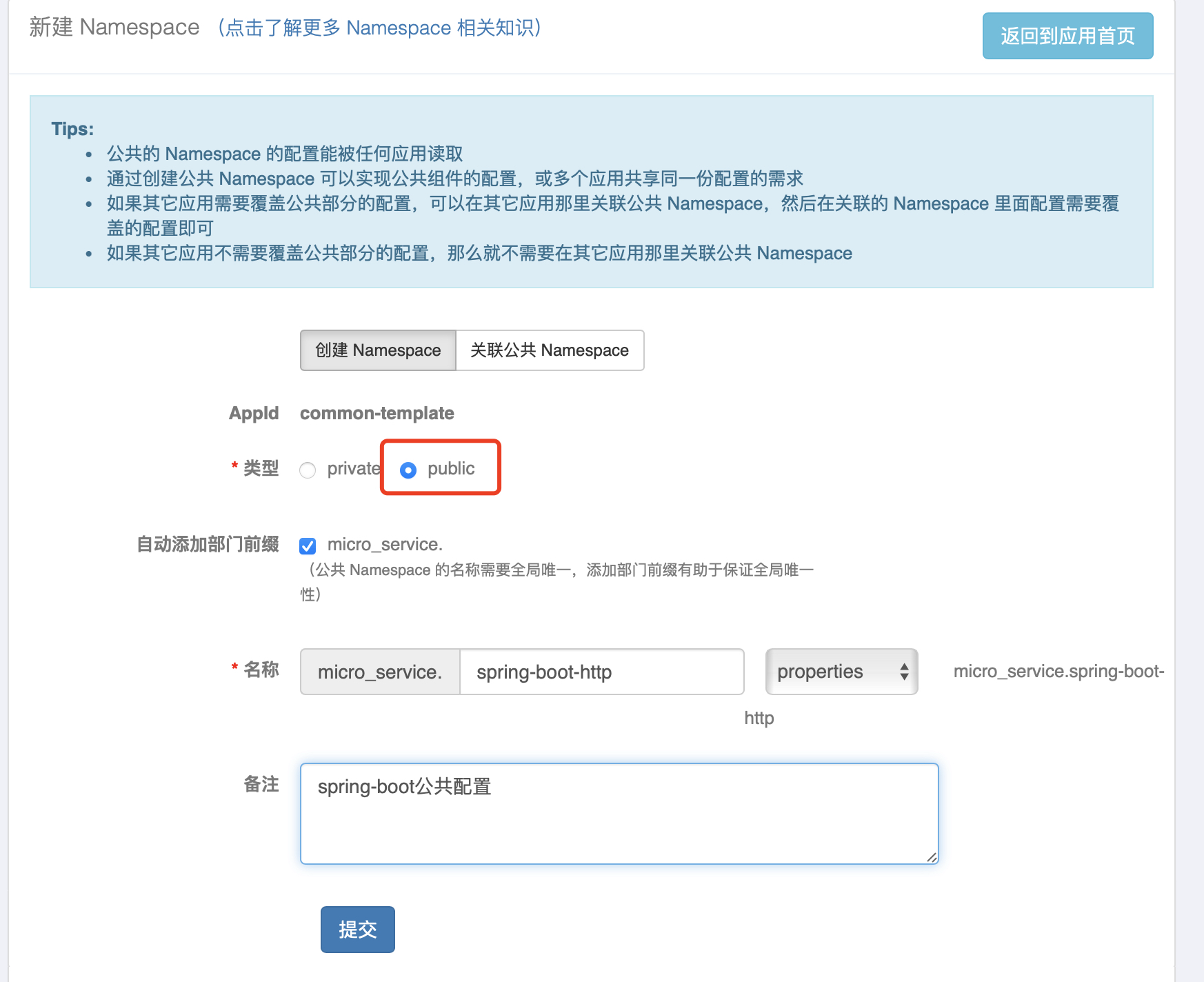The height and width of the screenshot is (982, 1204).
Task: Click the common-template AppId value
Action: [x=377, y=413]
